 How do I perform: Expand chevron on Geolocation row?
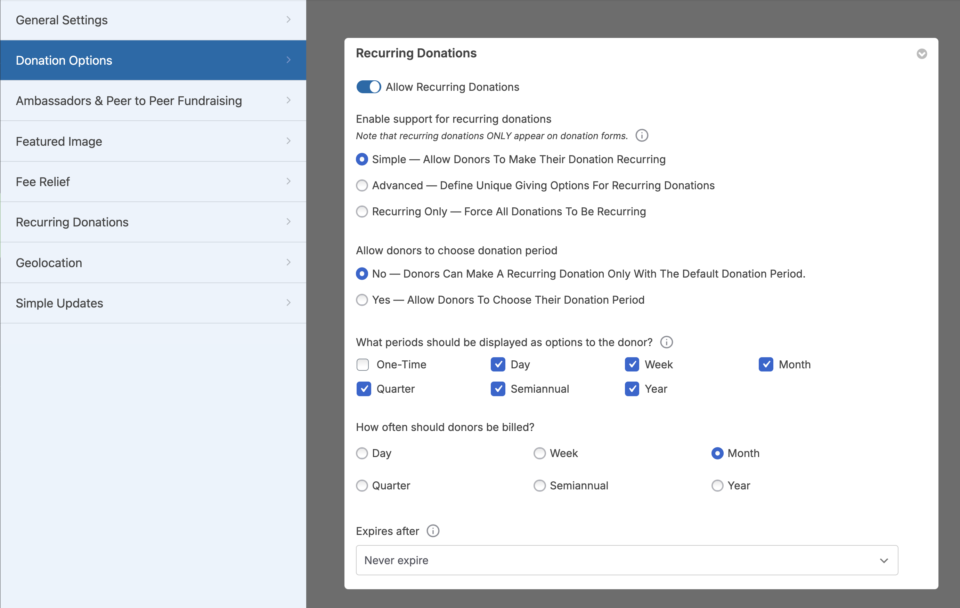tap(288, 262)
